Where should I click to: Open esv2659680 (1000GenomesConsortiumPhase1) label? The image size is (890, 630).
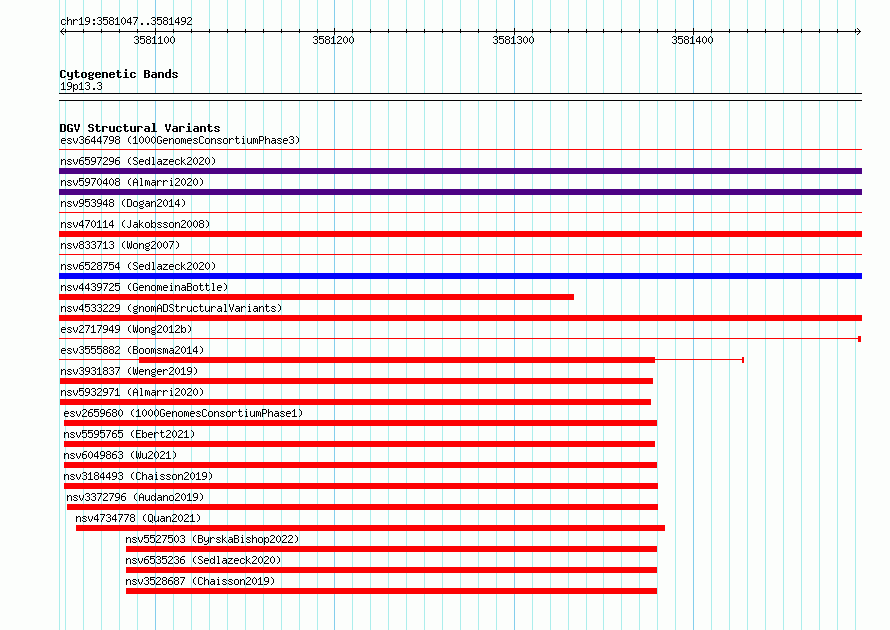point(183,413)
